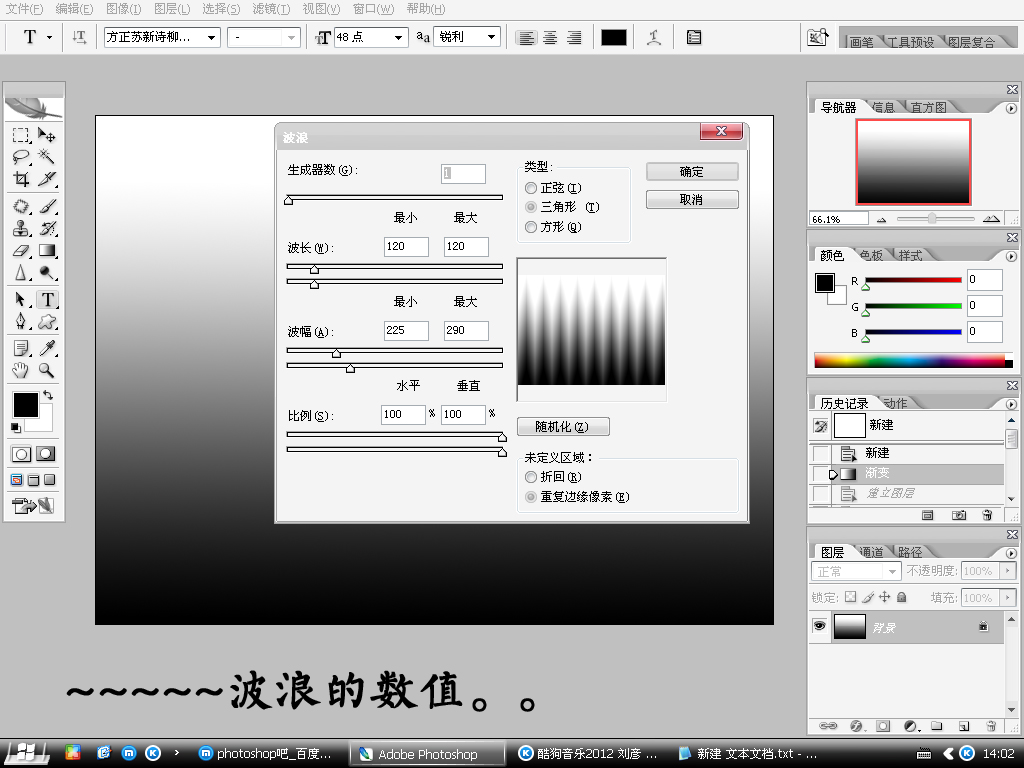Click the text color swatch in options bar
Image resolution: width=1024 pixels, height=768 pixels.
tap(614, 38)
